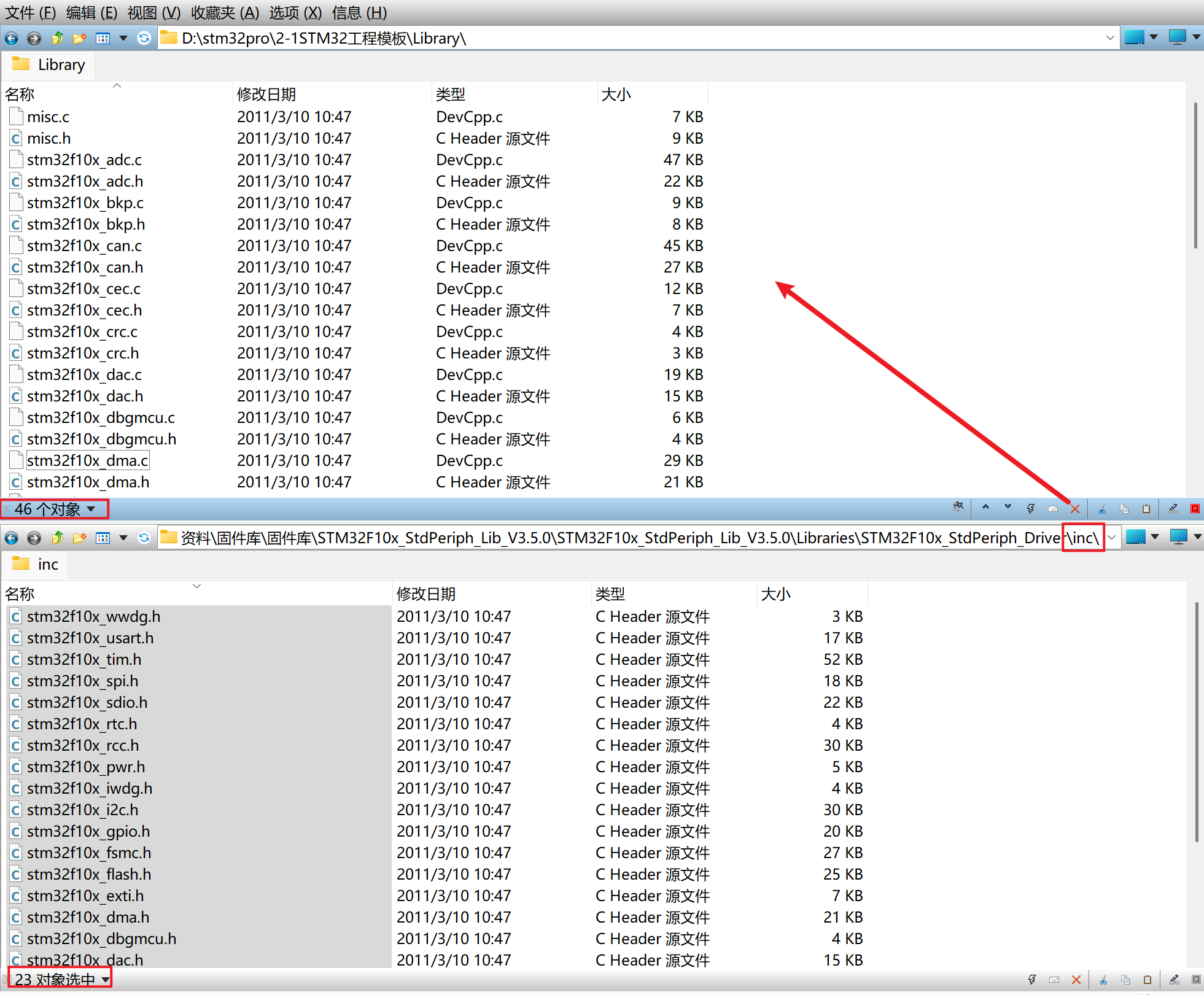Screen dimensions: 1204x995
Task: Paste using inc pane clipboard icon
Action: click(x=1148, y=980)
